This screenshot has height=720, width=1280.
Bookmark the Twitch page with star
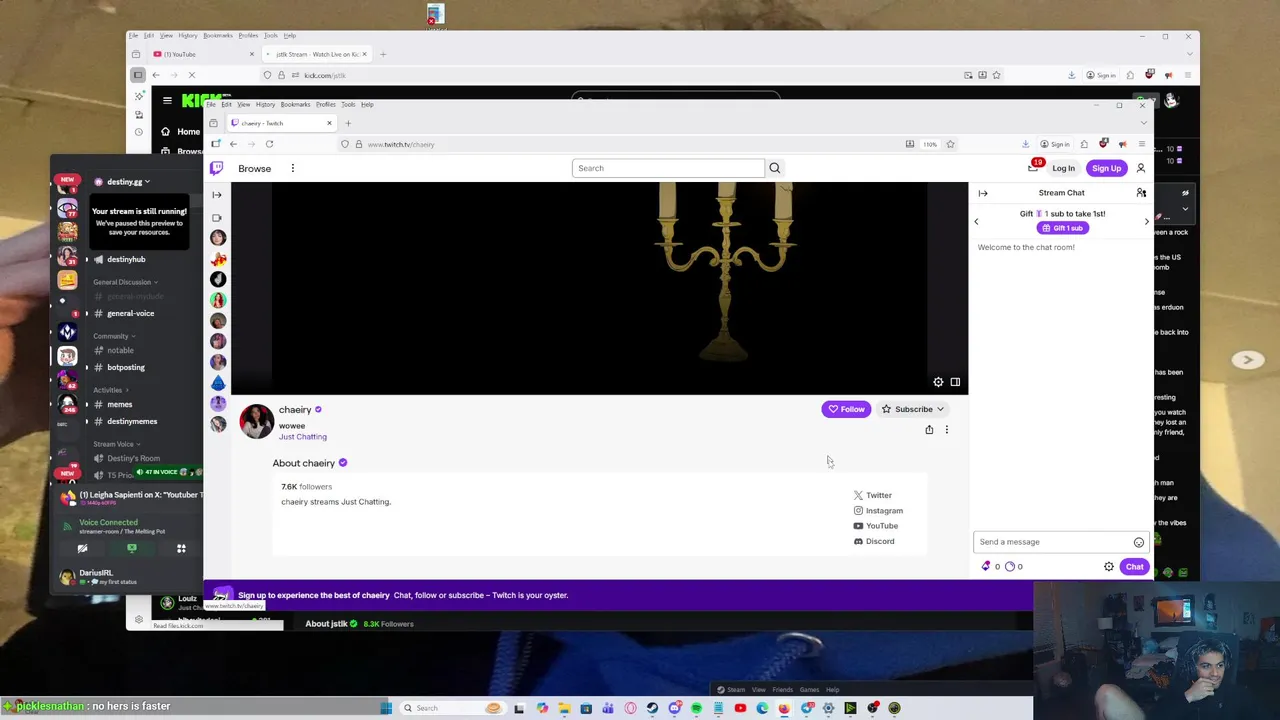click(x=950, y=144)
